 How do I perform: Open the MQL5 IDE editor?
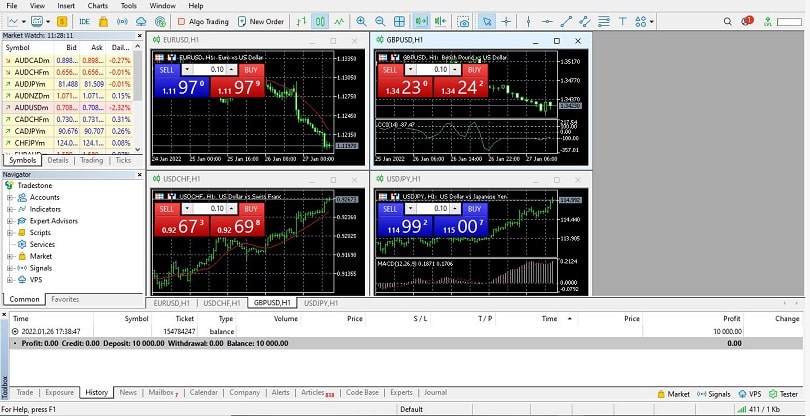pos(85,22)
